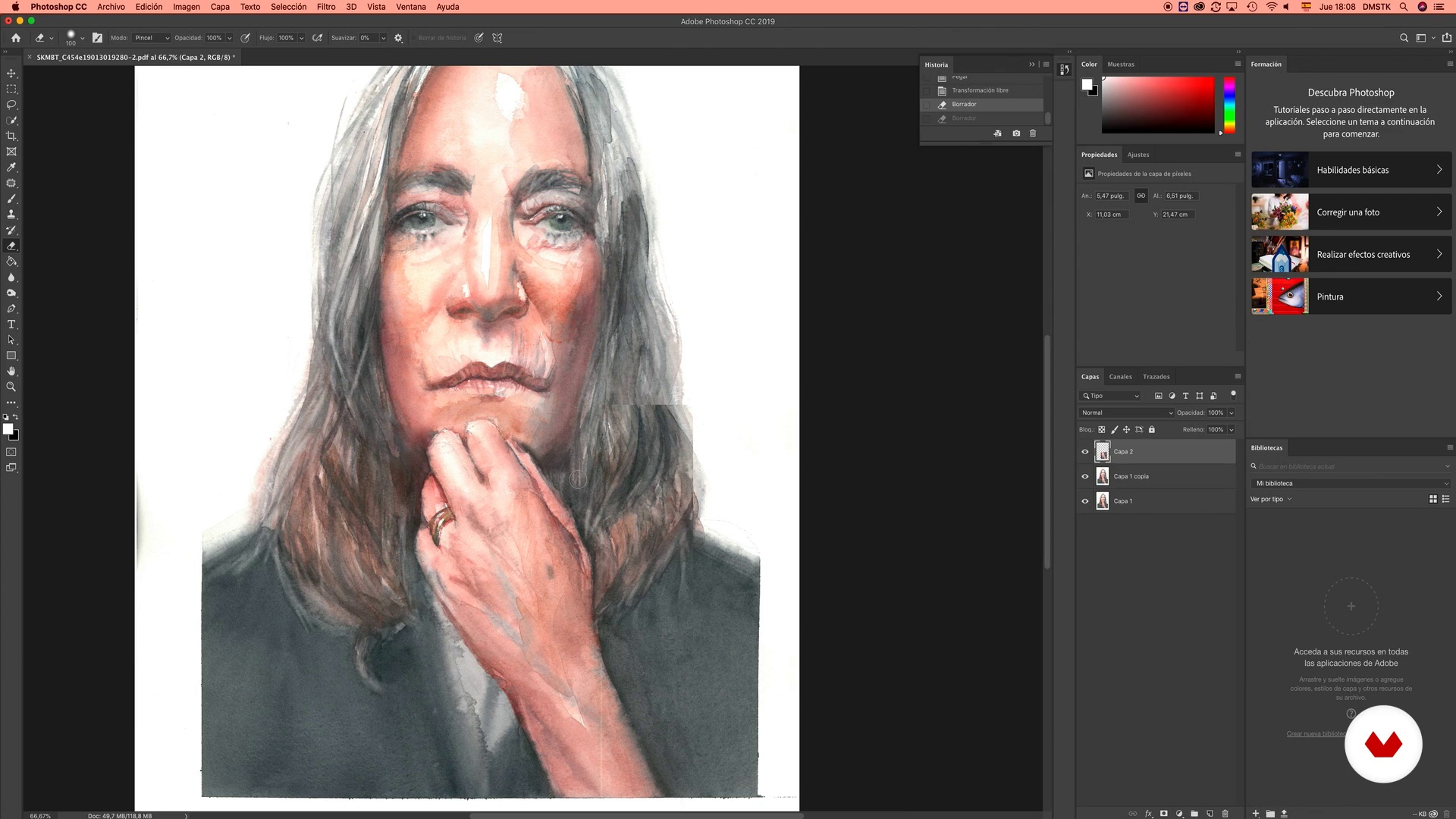Image resolution: width=1456 pixels, height=819 pixels.
Task: Delete the current history state
Action: coord(1033,133)
